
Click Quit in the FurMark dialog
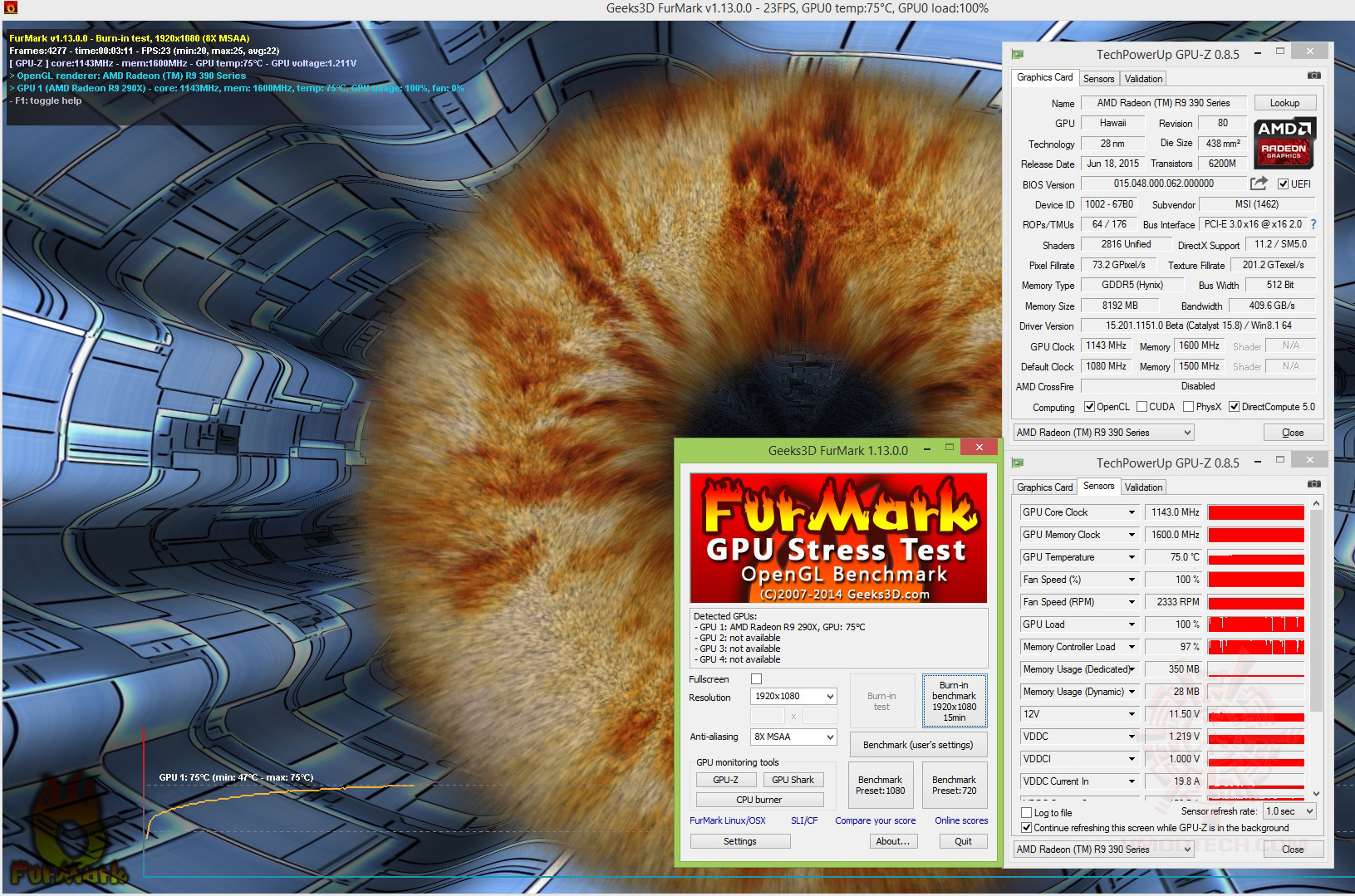(x=964, y=841)
